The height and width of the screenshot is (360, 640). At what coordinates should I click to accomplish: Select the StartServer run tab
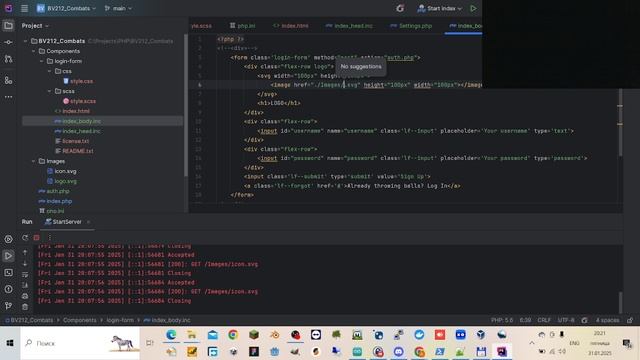[x=64, y=222]
